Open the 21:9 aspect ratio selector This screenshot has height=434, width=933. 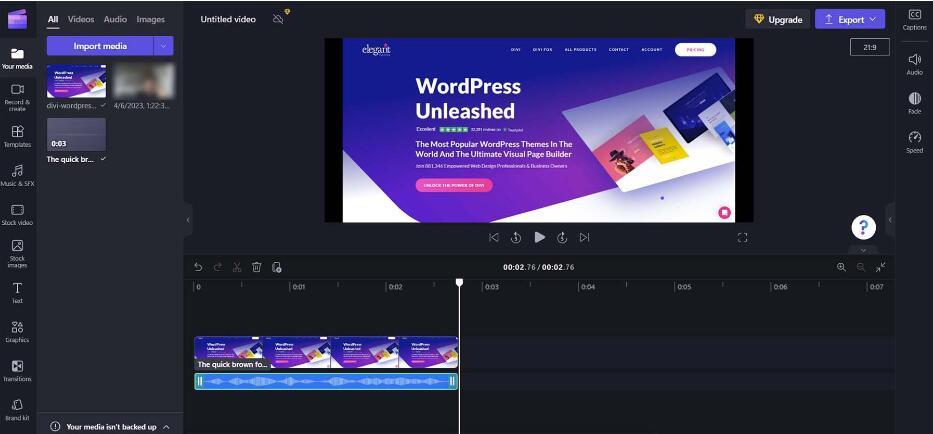(869, 47)
